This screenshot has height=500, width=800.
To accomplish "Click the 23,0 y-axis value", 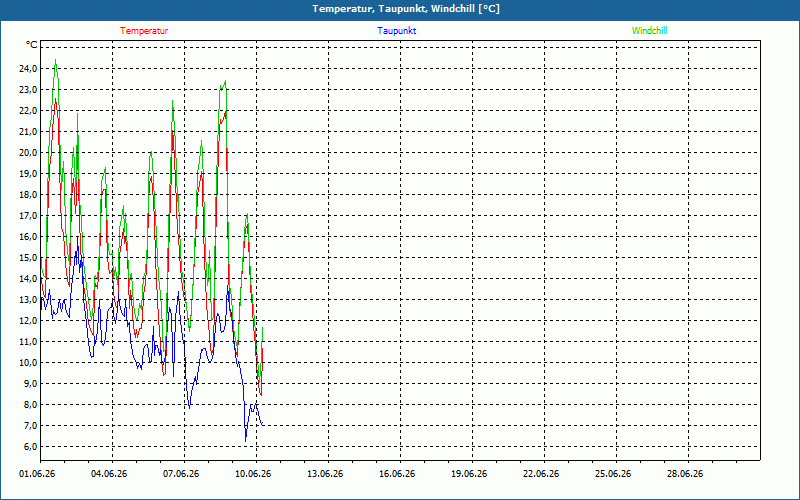I will point(28,89).
